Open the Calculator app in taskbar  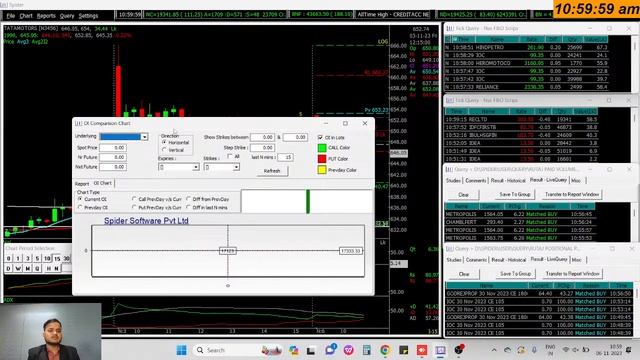click(367, 350)
